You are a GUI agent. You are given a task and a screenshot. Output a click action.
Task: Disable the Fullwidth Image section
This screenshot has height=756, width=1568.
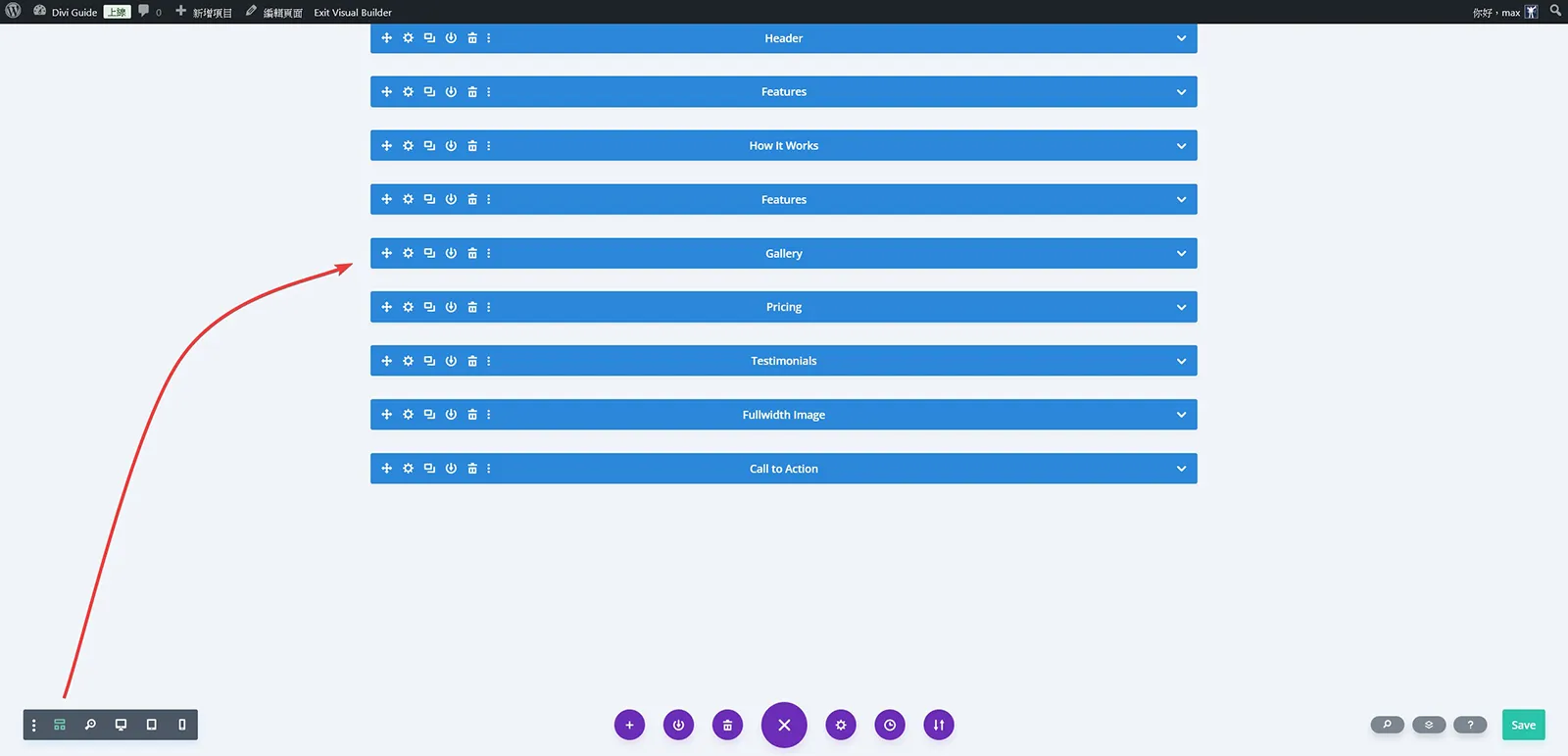point(451,415)
